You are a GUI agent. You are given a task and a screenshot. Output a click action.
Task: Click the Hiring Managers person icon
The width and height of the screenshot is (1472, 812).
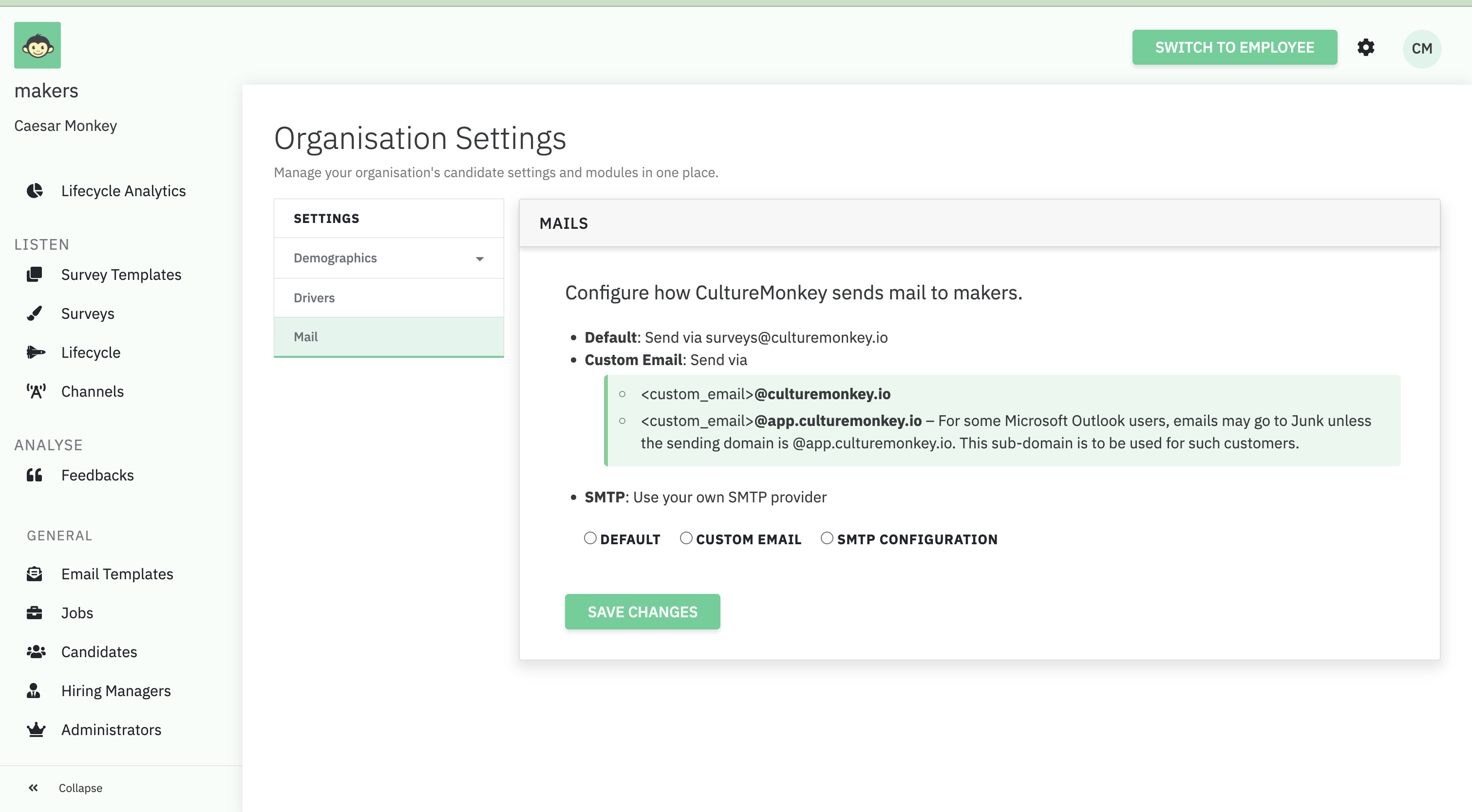click(34, 690)
